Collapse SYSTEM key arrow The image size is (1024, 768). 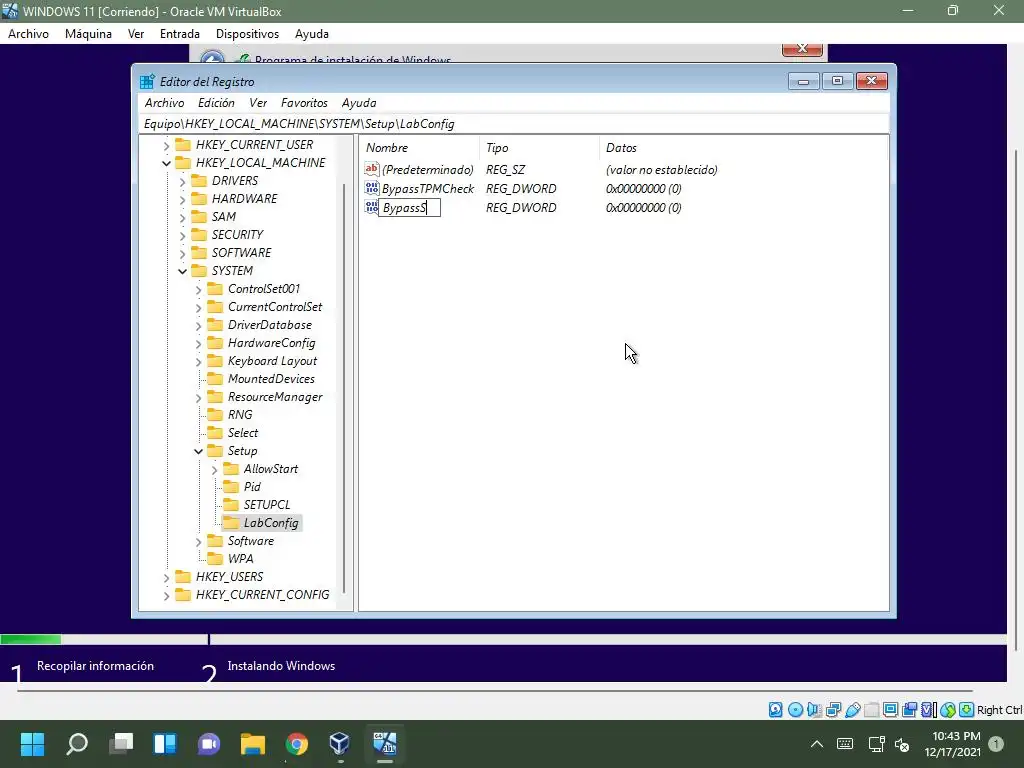tap(182, 271)
